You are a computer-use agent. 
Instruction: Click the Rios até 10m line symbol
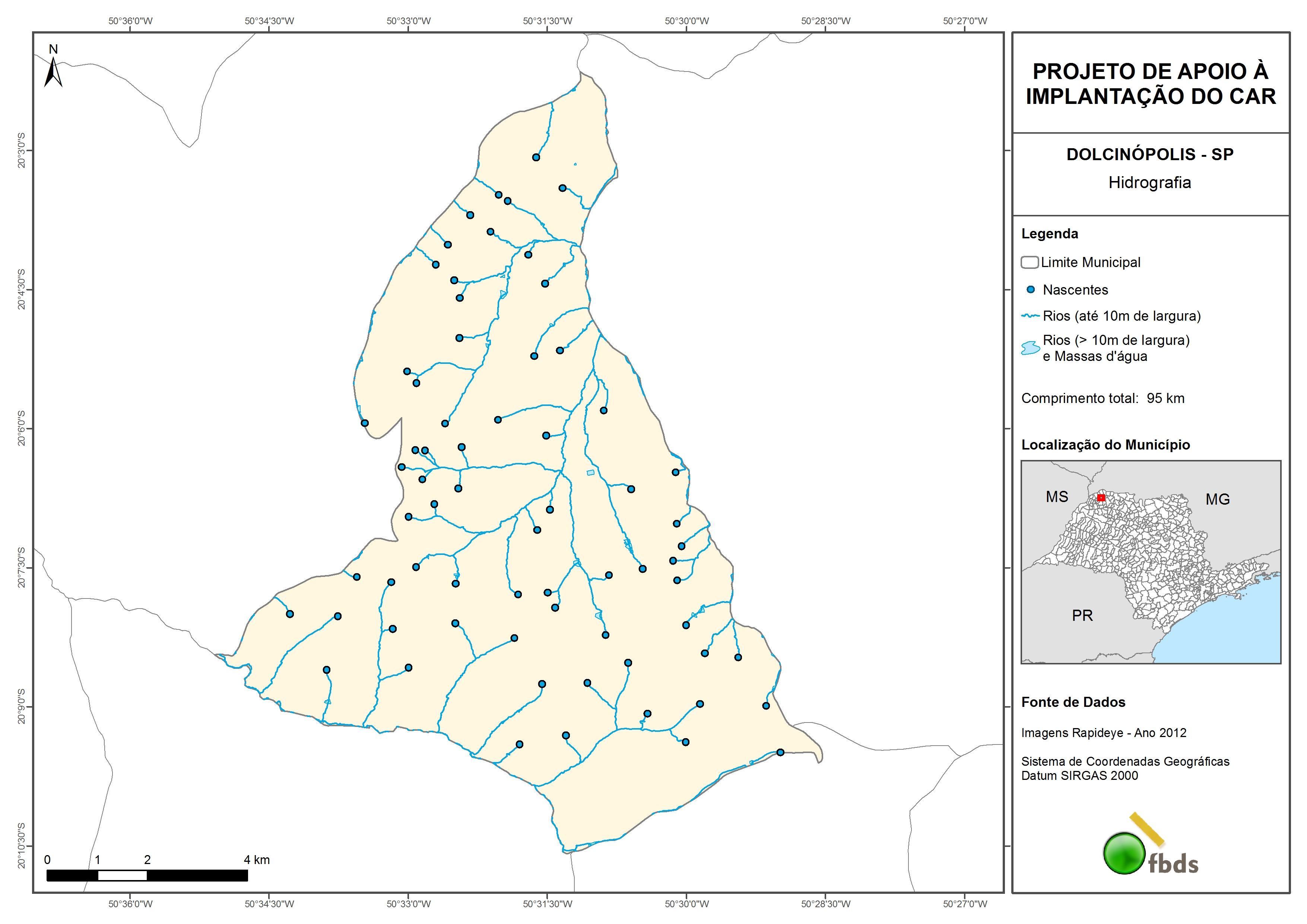1030,316
